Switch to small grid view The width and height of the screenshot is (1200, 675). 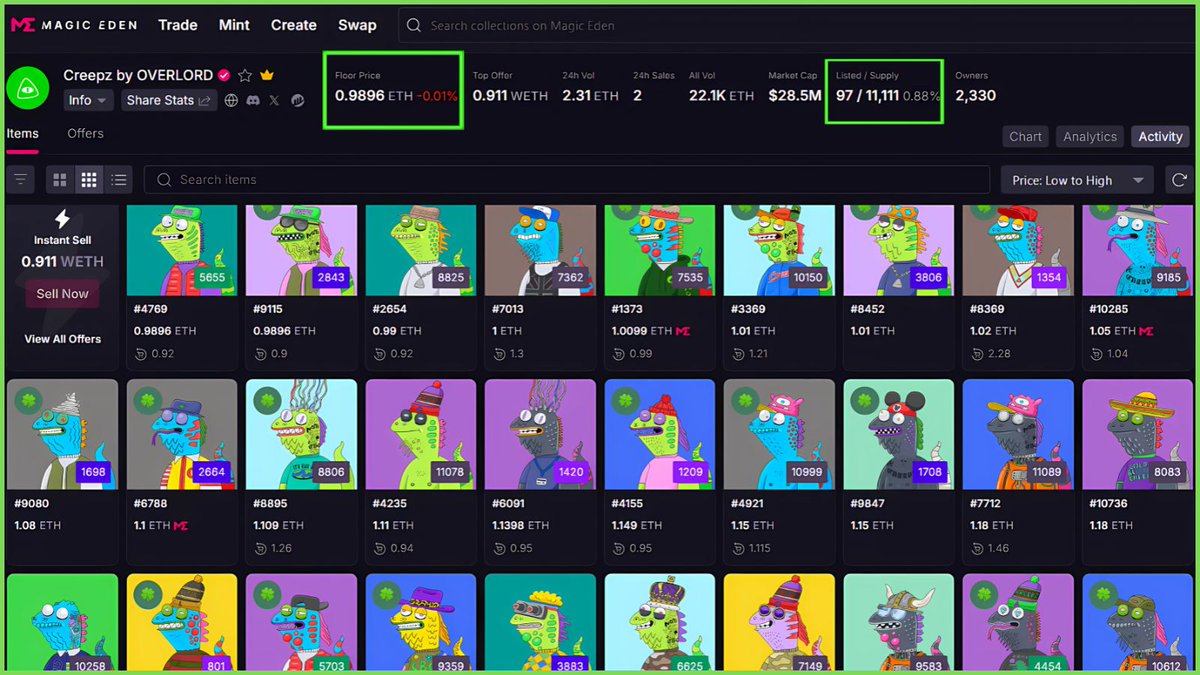[x=89, y=180]
